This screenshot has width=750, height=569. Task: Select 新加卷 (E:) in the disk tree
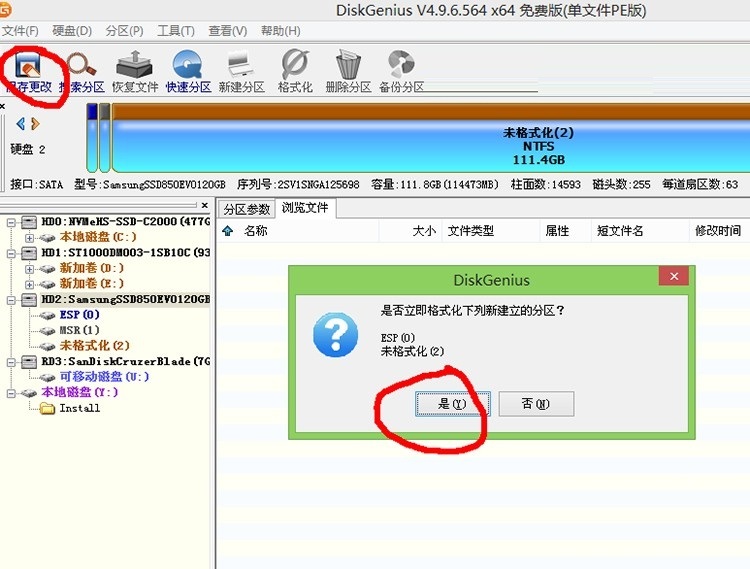tap(92, 284)
